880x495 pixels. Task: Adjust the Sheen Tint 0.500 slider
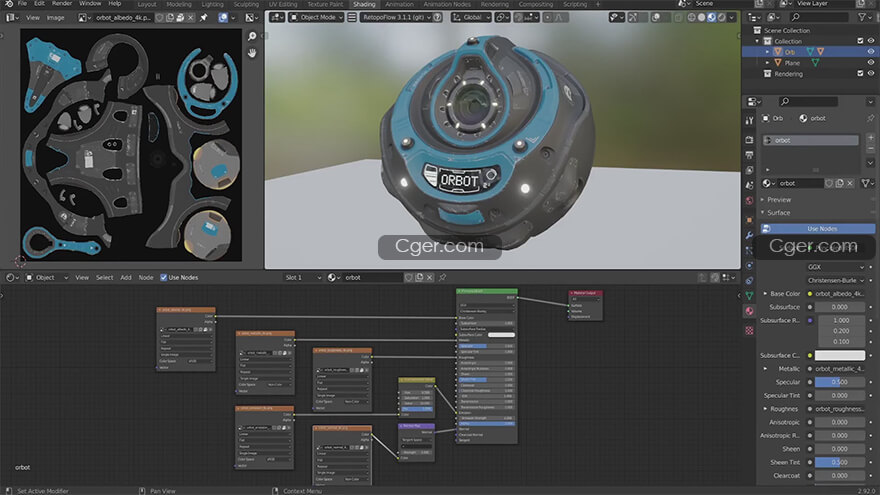840,462
